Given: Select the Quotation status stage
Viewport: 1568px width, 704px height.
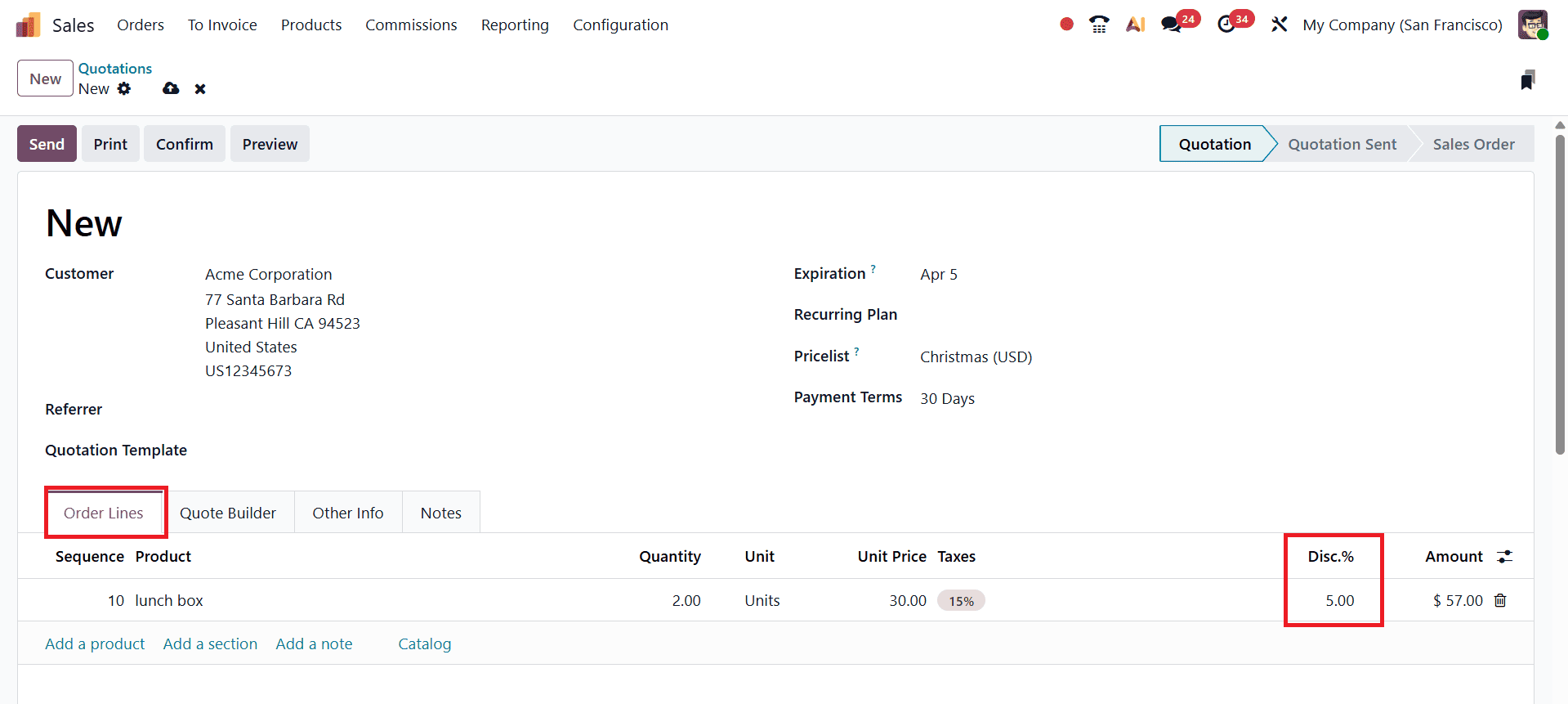Looking at the screenshot, I should point(1214,144).
